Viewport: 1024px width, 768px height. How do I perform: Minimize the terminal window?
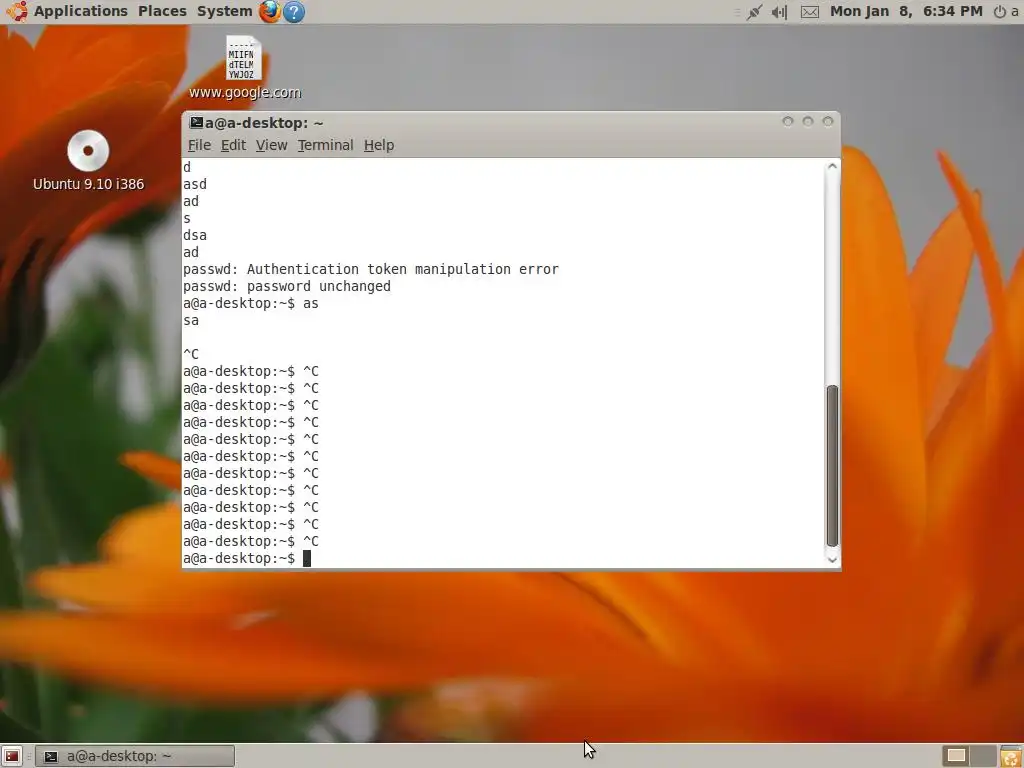click(x=788, y=121)
